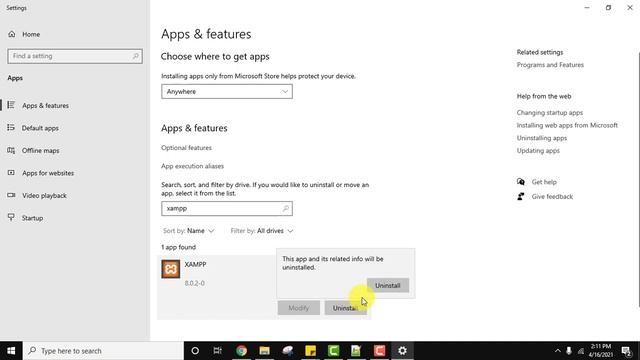Screen dimensions: 640x360
Task: Click the search icon in the xampp field
Action: (286, 209)
